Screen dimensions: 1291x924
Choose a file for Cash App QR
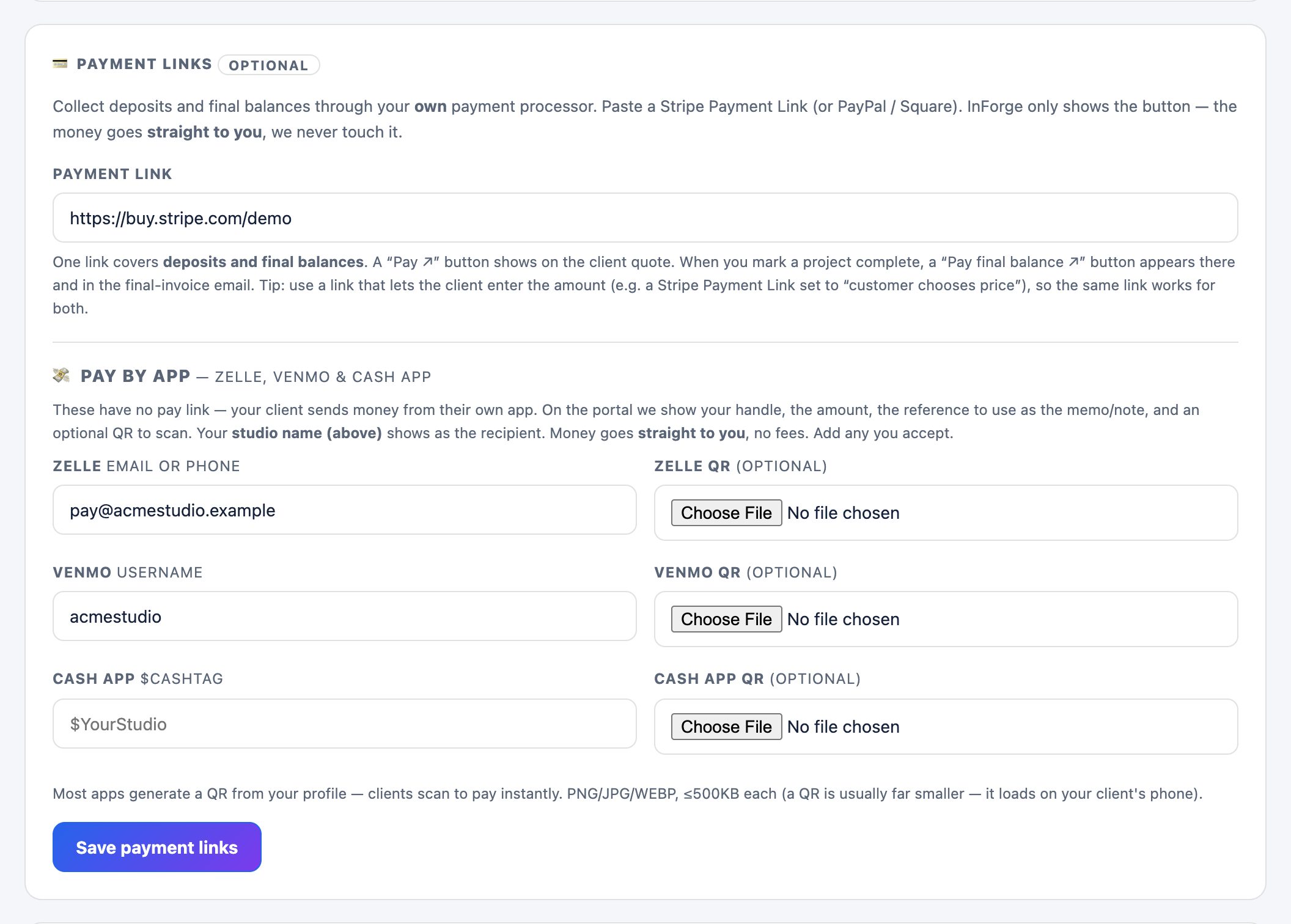[x=726, y=727]
